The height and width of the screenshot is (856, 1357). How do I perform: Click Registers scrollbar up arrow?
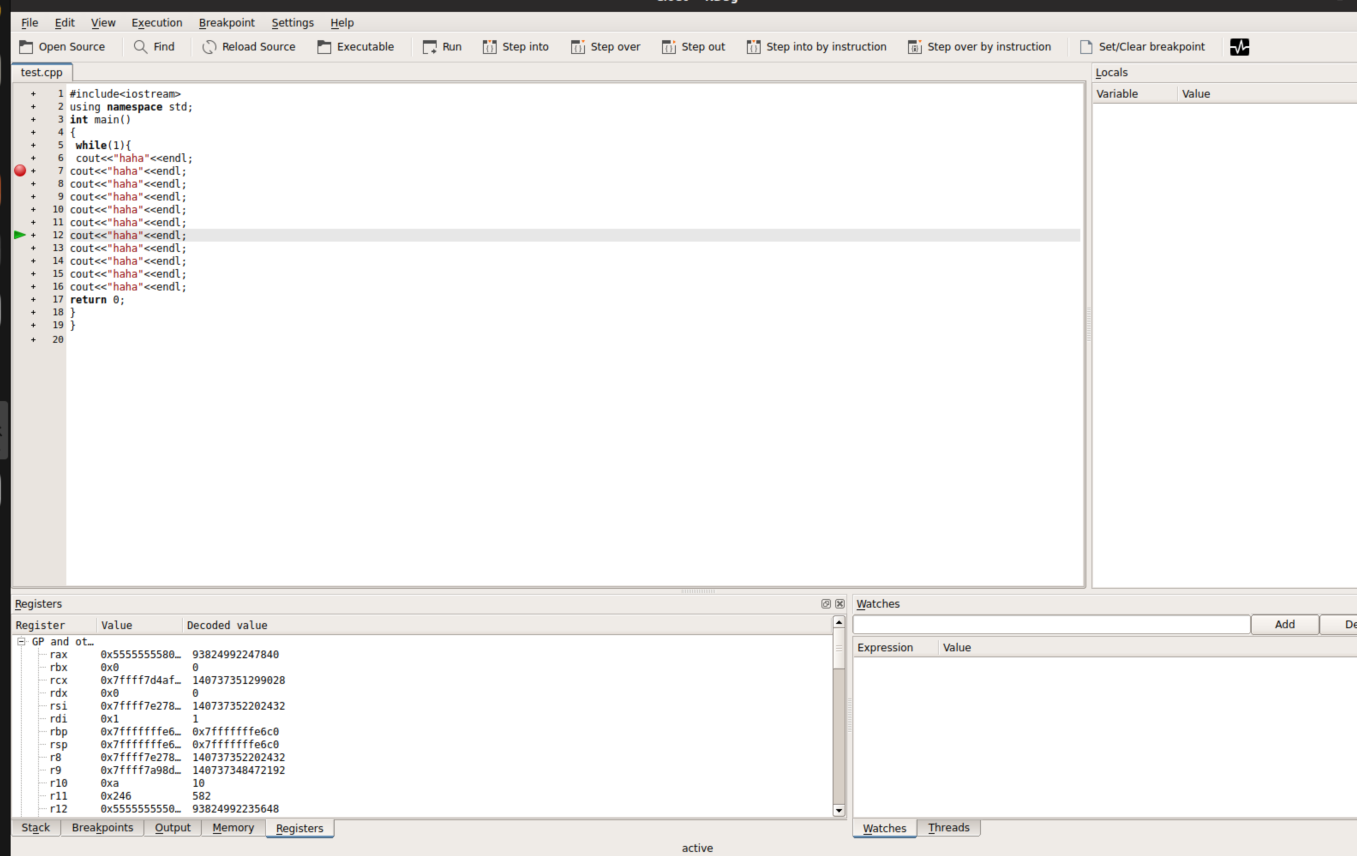click(x=839, y=622)
